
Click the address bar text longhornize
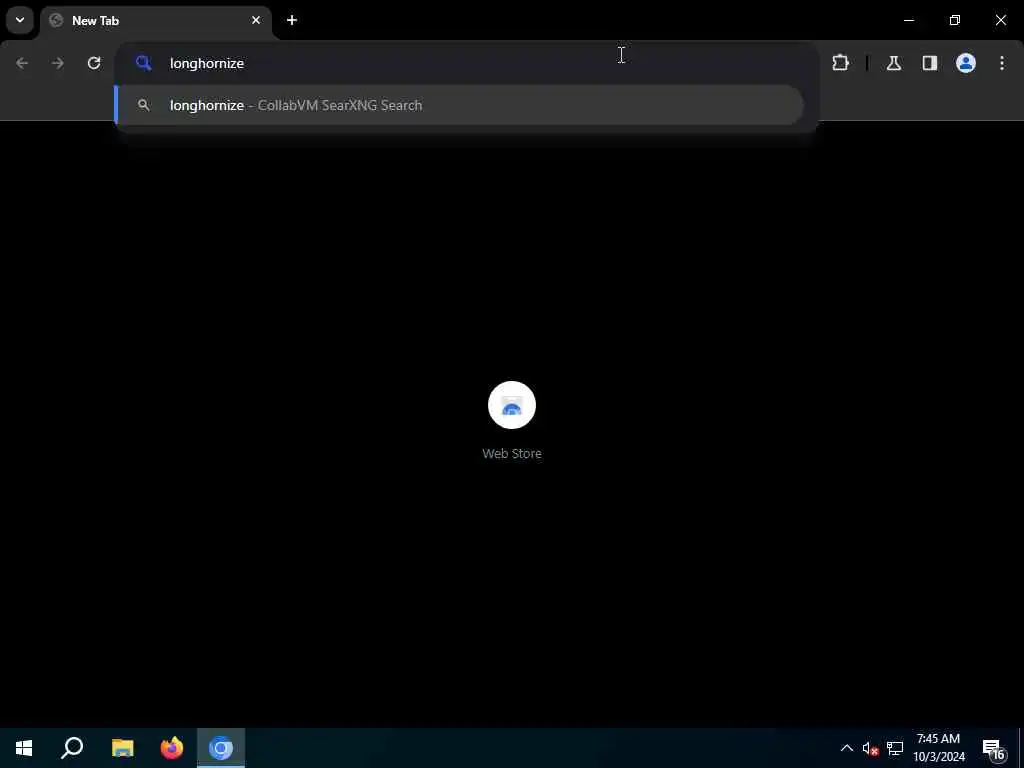tap(207, 63)
